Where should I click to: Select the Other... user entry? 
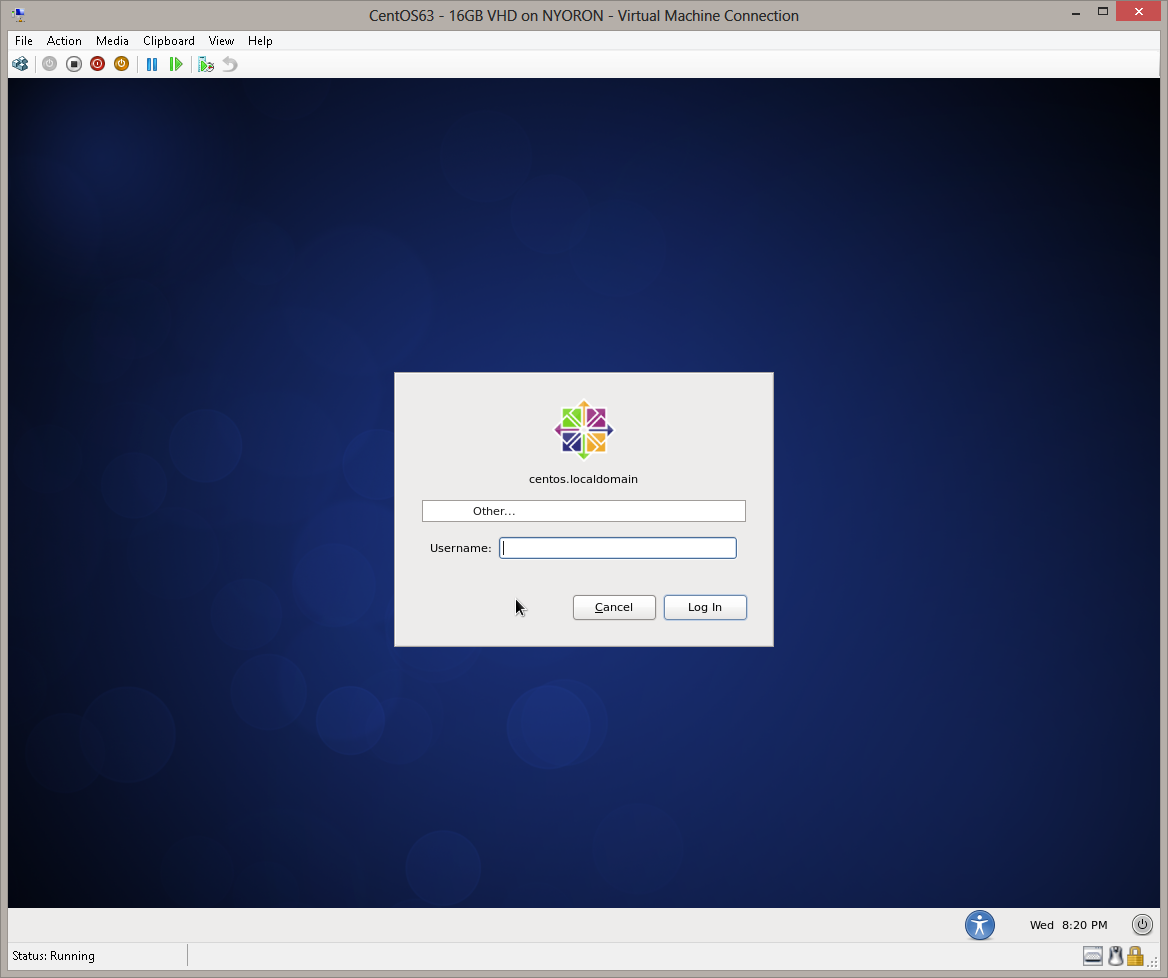pyautogui.click(x=583, y=511)
